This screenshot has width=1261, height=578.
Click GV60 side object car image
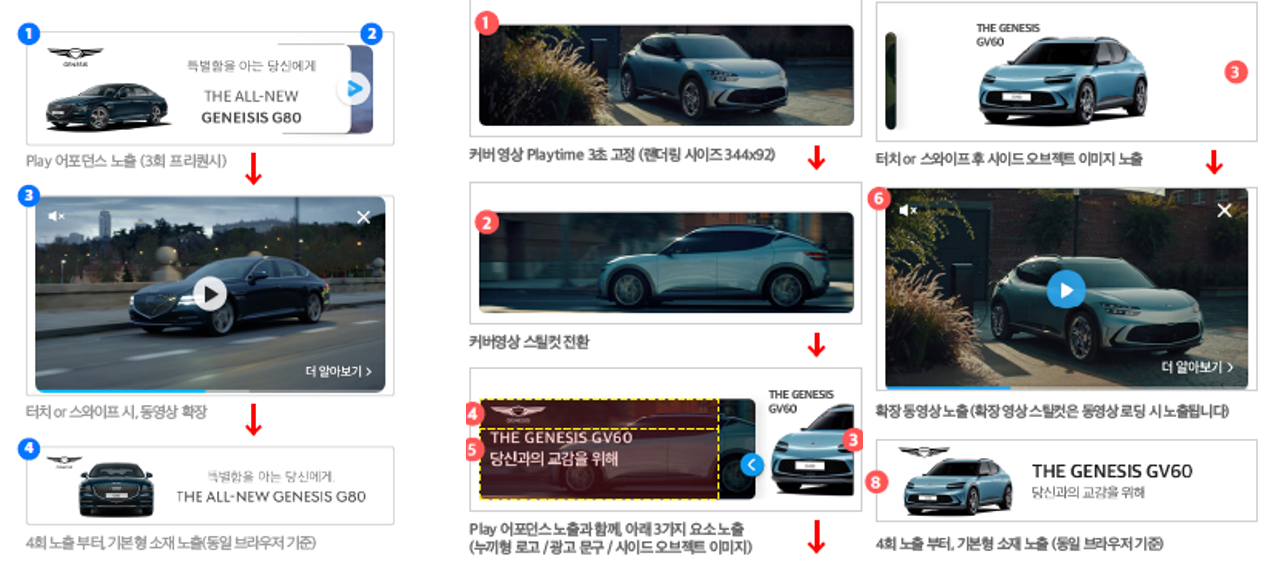1062,83
